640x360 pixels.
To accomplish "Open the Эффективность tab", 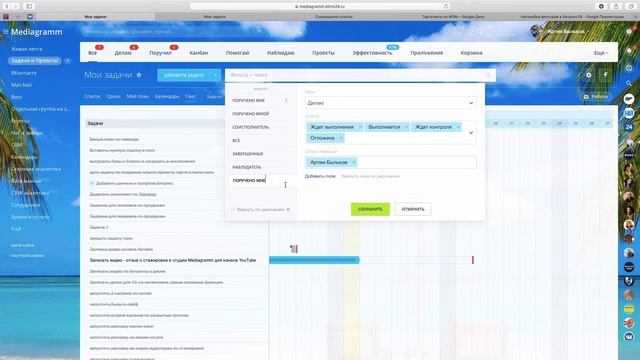I will pyautogui.click(x=372, y=53).
